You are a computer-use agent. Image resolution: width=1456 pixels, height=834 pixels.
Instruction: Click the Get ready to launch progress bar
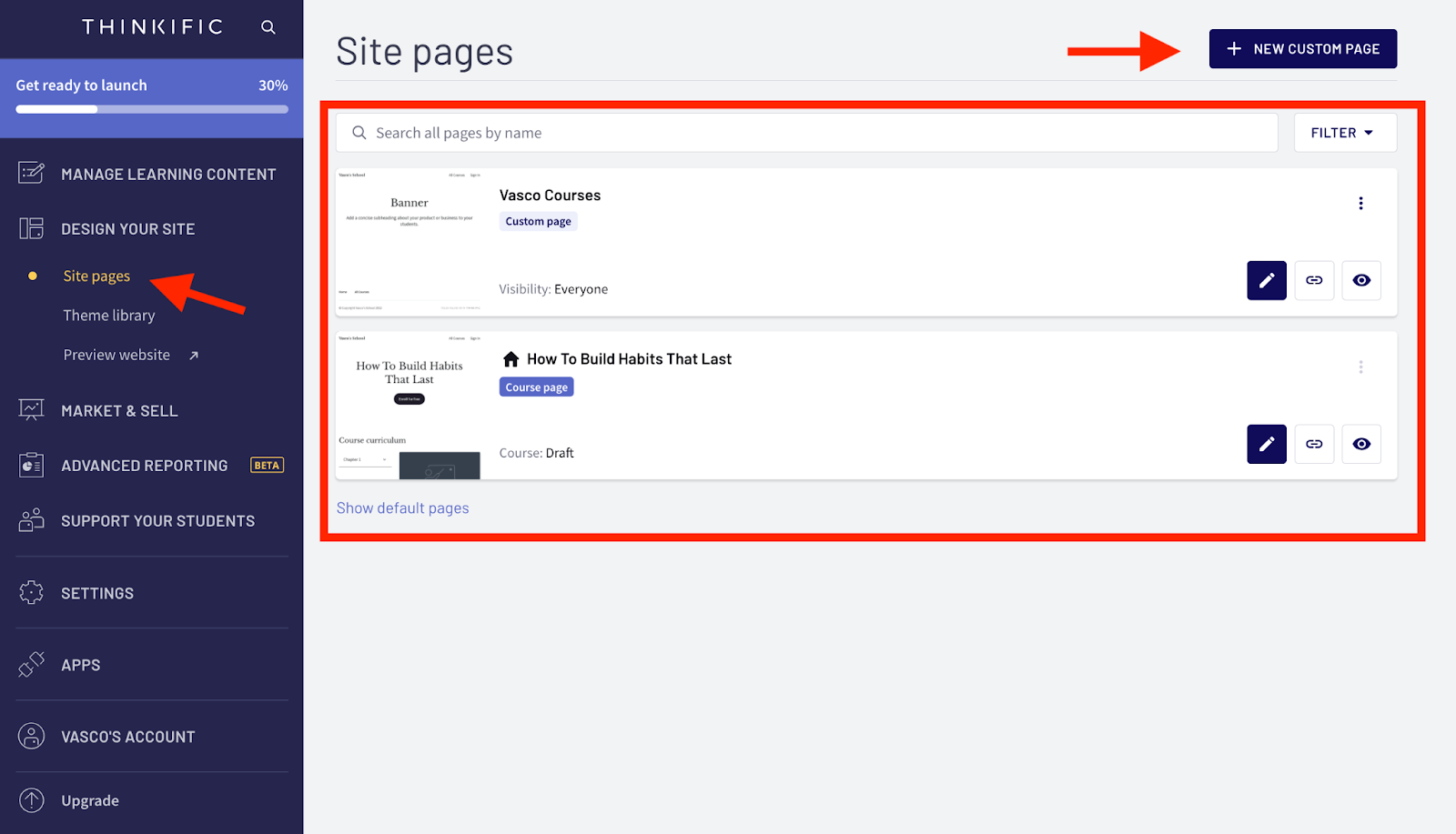tap(152, 109)
